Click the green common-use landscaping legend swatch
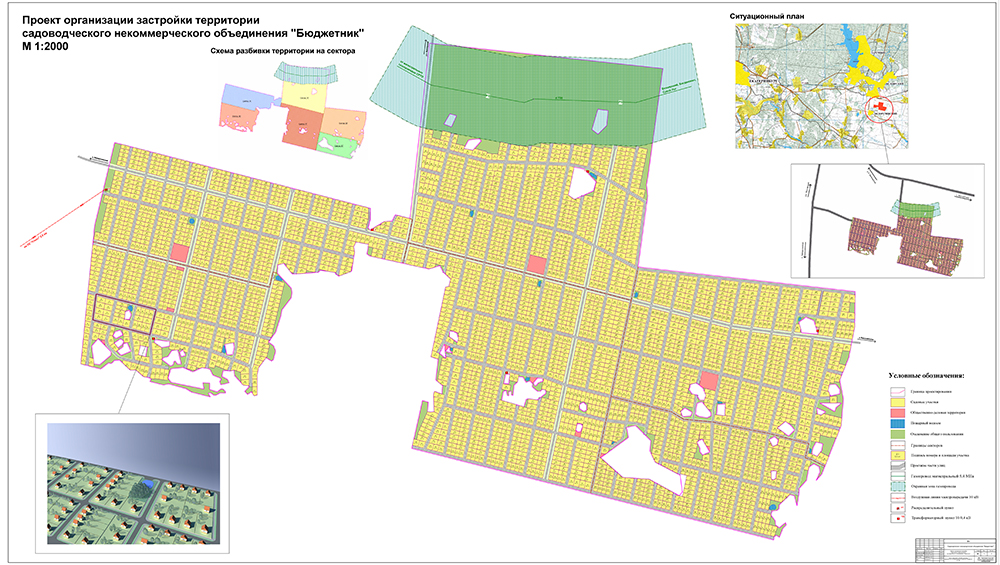Screen dimensions: 1000x565 coord(899,436)
